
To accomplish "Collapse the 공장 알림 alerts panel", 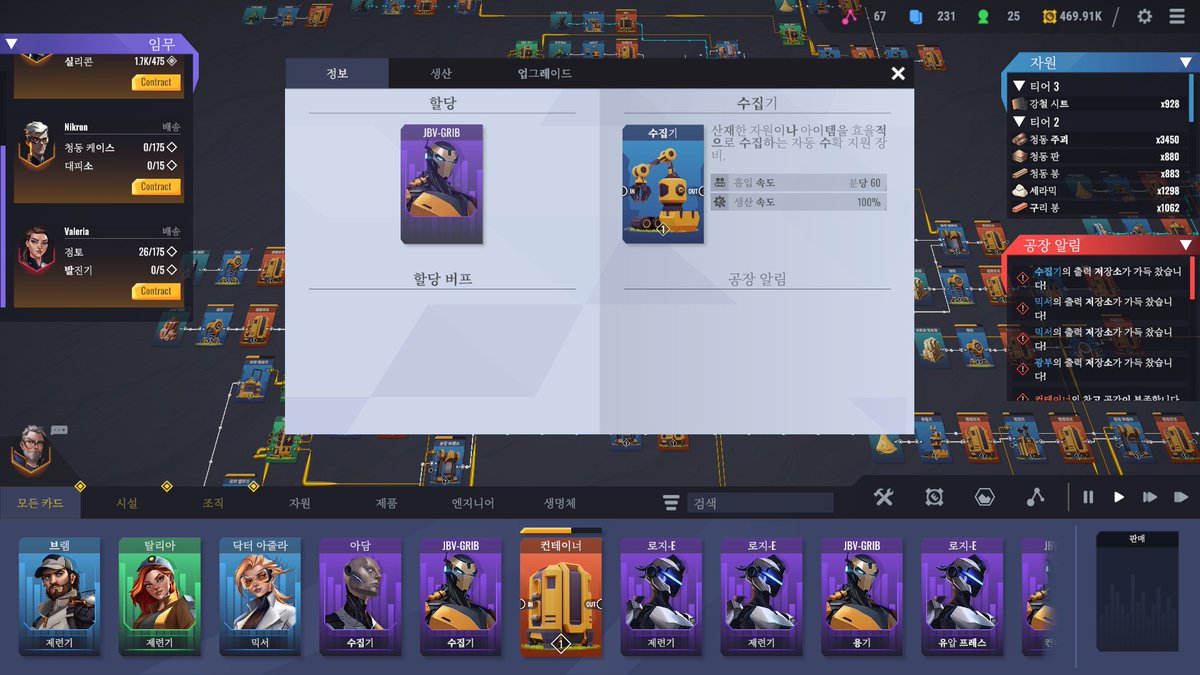I will [1186, 245].
